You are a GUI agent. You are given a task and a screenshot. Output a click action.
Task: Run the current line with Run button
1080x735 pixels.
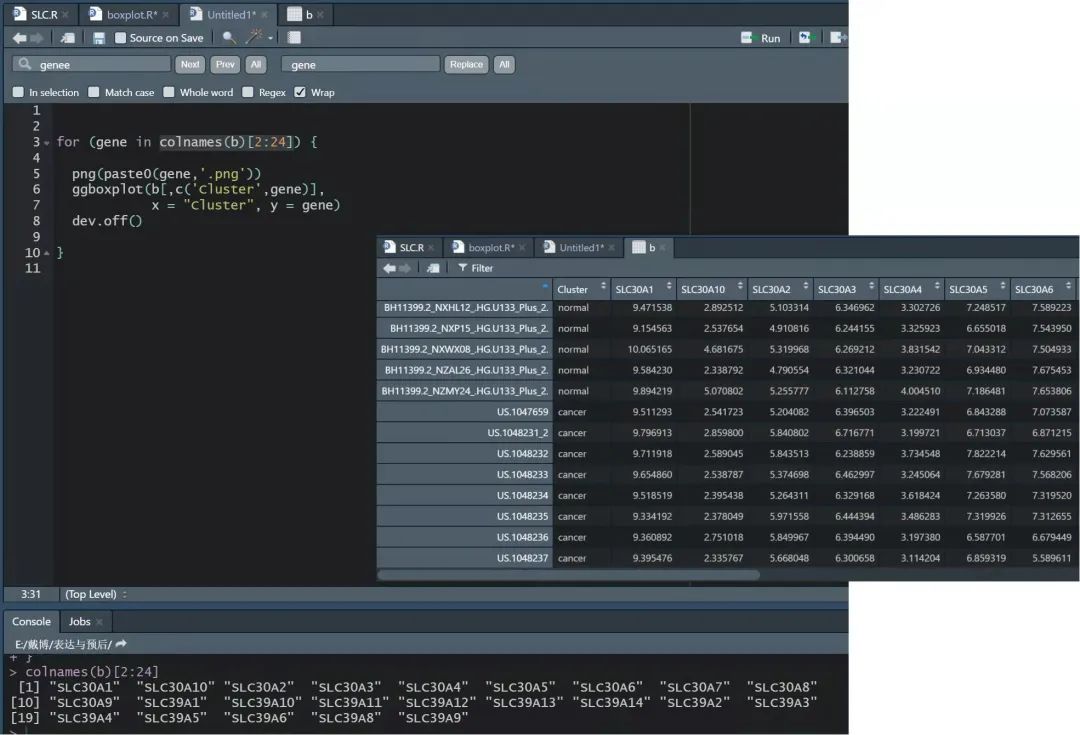(761, 38)
